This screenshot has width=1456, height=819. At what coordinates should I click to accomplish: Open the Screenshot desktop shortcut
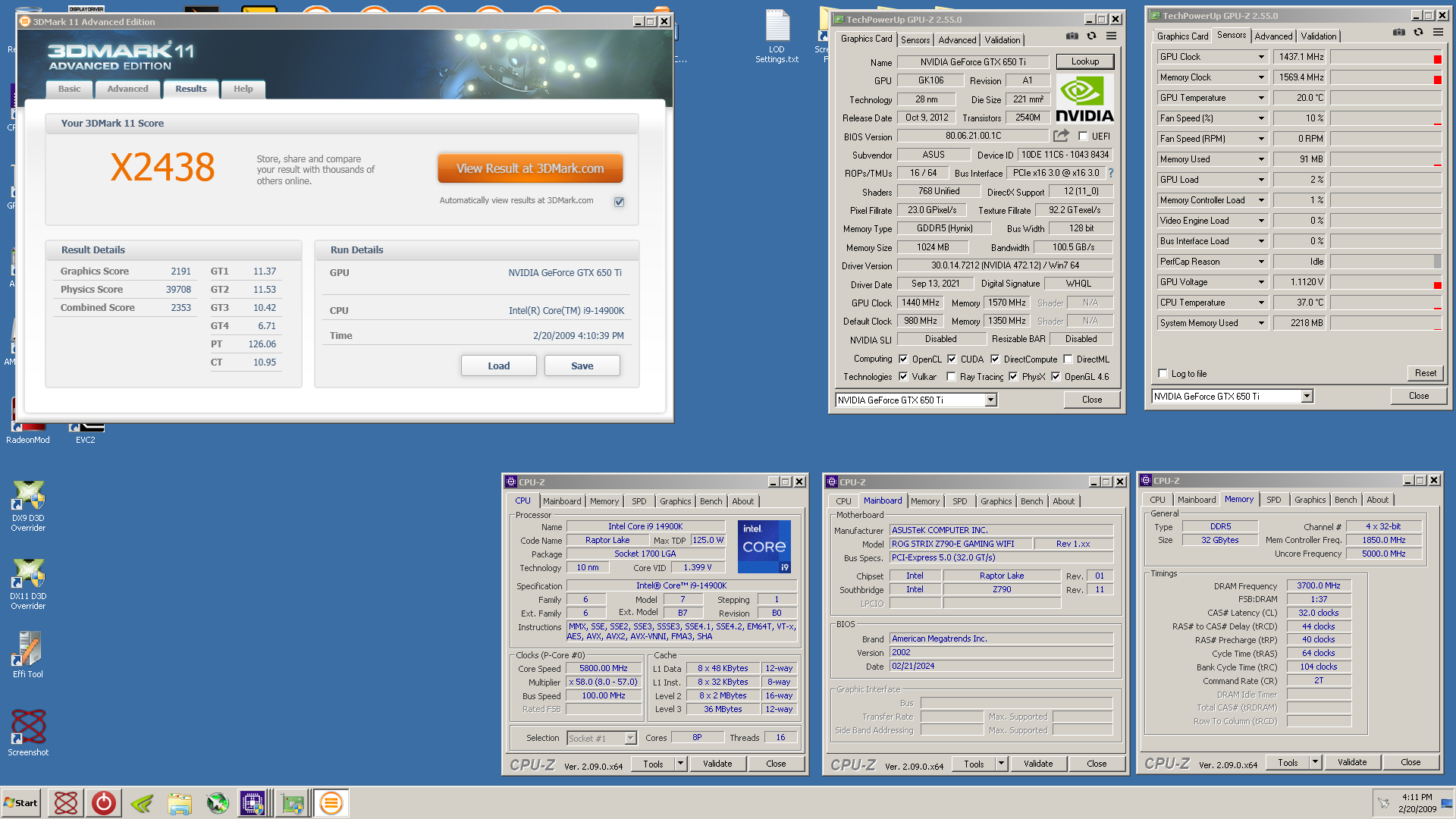[28, 733]
